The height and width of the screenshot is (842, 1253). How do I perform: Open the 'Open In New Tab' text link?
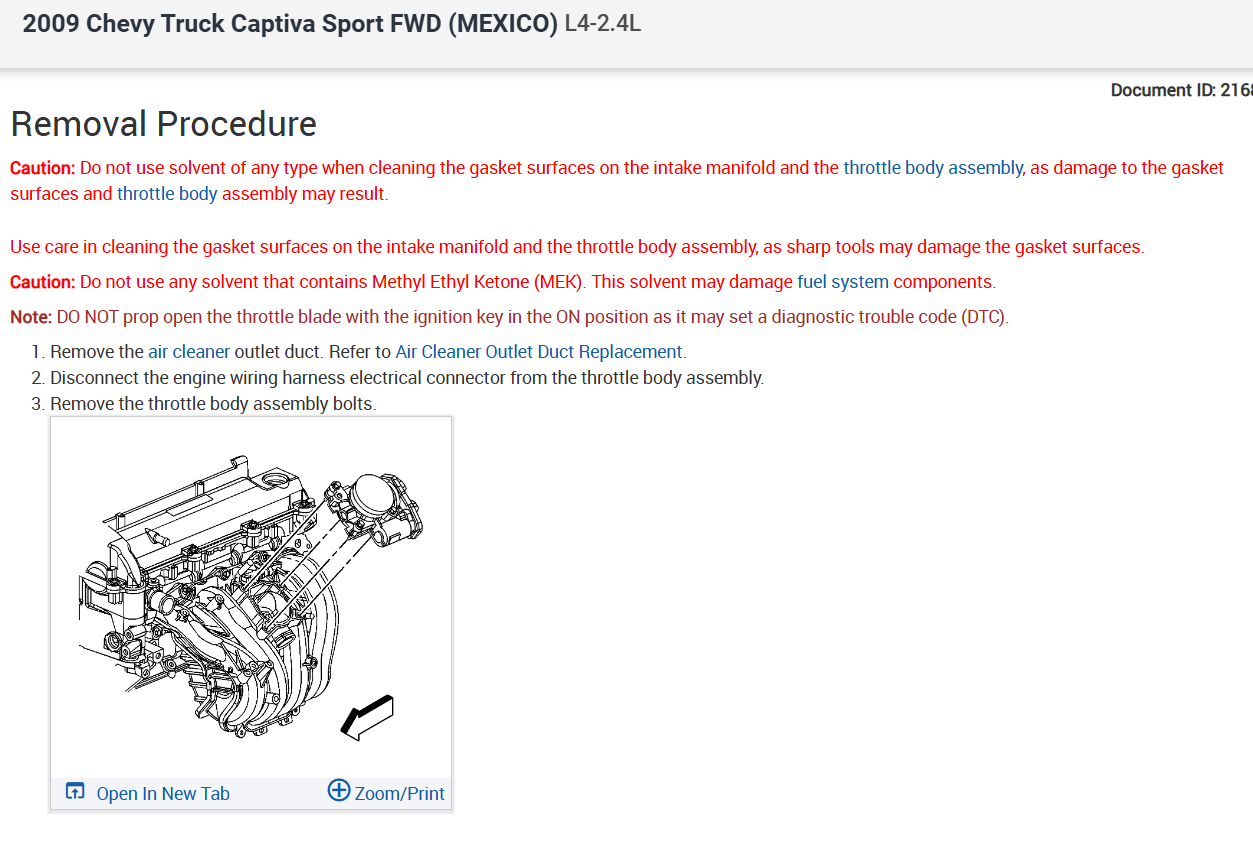[163, 793]
